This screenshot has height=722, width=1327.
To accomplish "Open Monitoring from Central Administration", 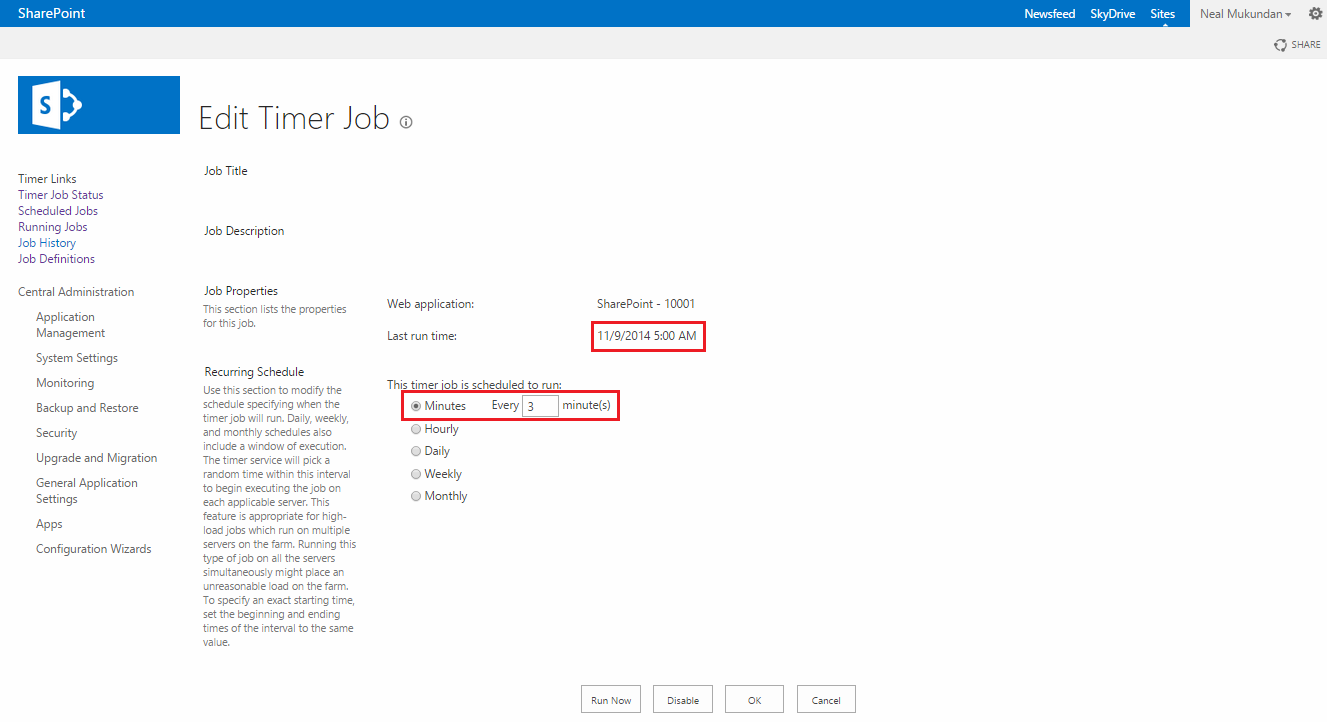I will pos(64,382).
